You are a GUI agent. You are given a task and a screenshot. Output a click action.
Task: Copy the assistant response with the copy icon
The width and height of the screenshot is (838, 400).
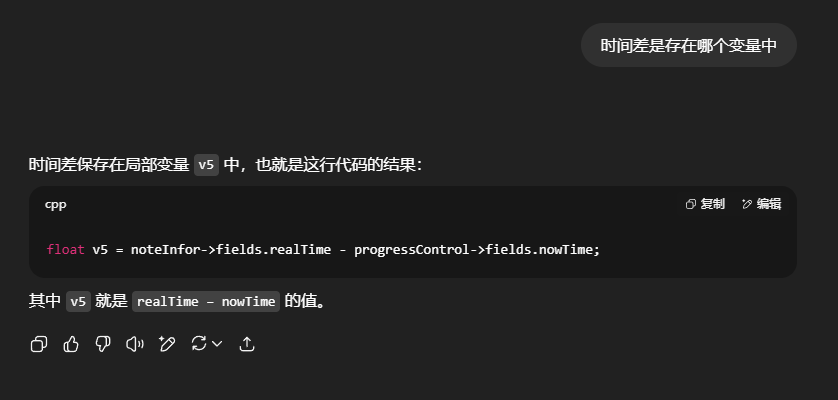[x=39, y=344]
